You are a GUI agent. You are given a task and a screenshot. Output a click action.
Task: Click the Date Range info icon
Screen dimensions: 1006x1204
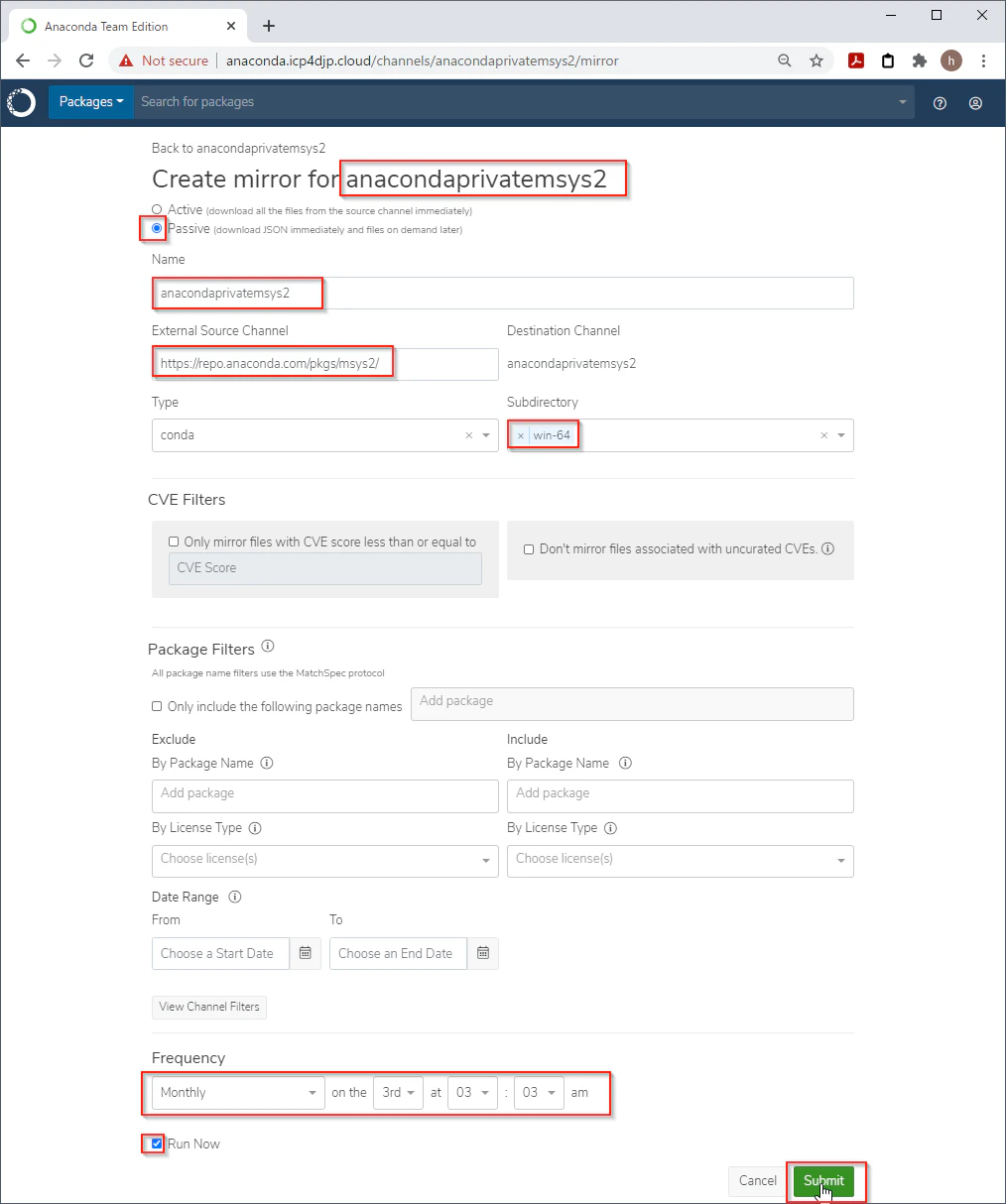click(x=235, y=897)
